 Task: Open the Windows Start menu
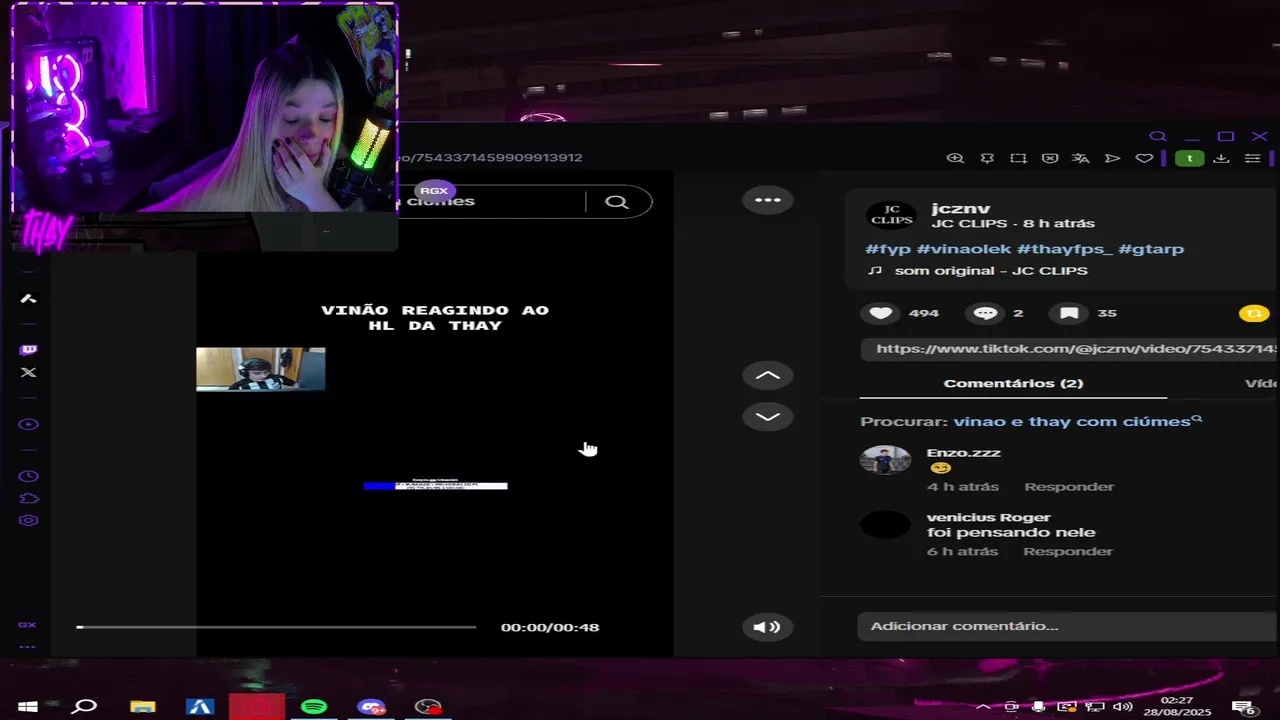[28, 707]
